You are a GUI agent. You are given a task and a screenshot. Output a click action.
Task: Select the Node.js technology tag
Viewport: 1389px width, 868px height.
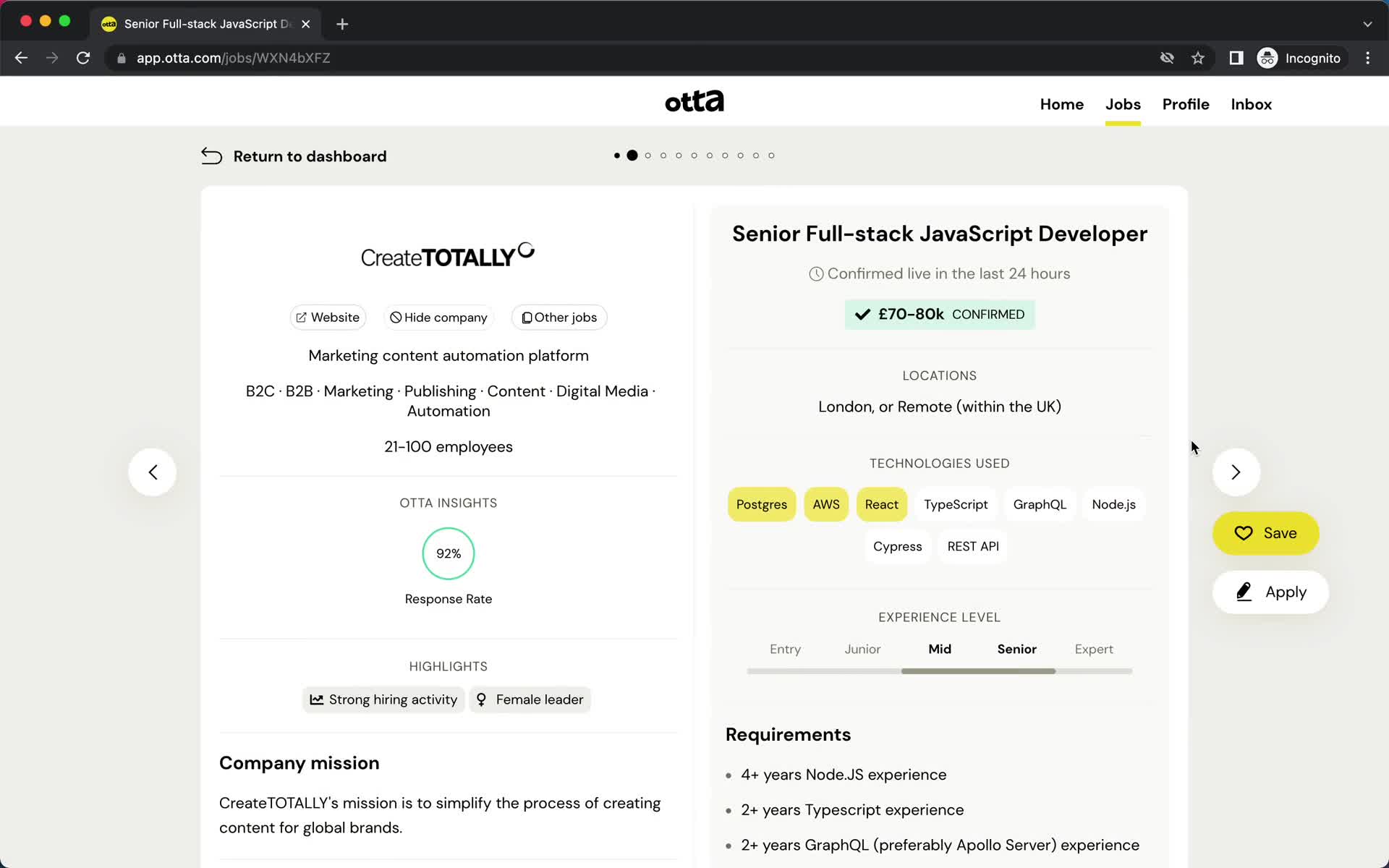(x=1113, y=504)
